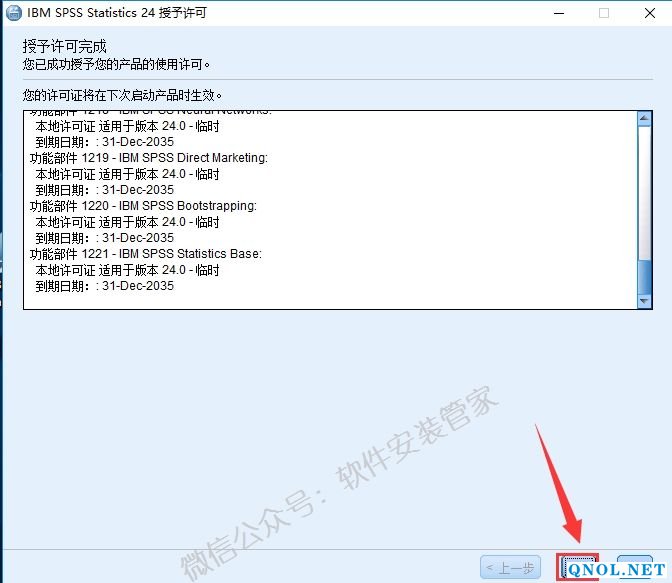Close the license authorization dialog

click(649, 13)
